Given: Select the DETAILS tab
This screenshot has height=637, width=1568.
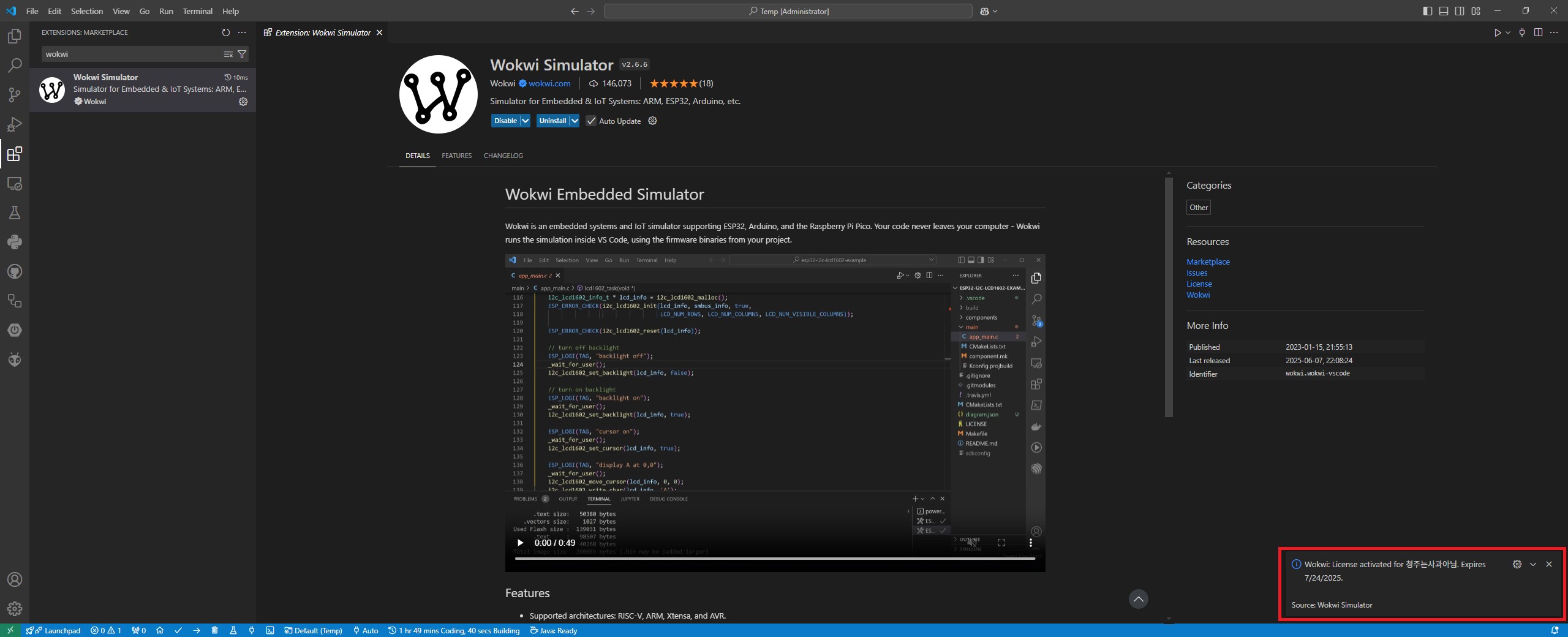Looking at the screenshot, I should pos(418,156).
